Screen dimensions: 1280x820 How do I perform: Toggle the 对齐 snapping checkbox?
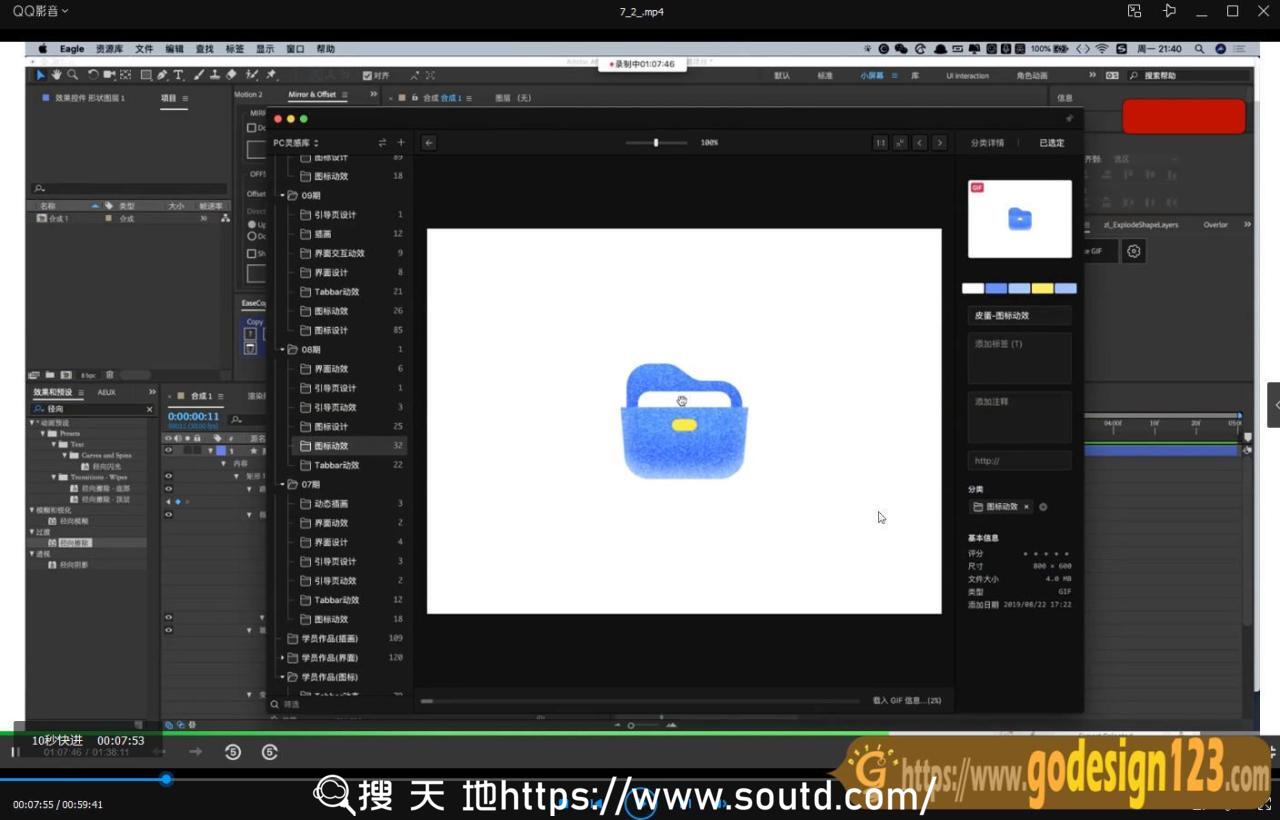tap(367, 76)
